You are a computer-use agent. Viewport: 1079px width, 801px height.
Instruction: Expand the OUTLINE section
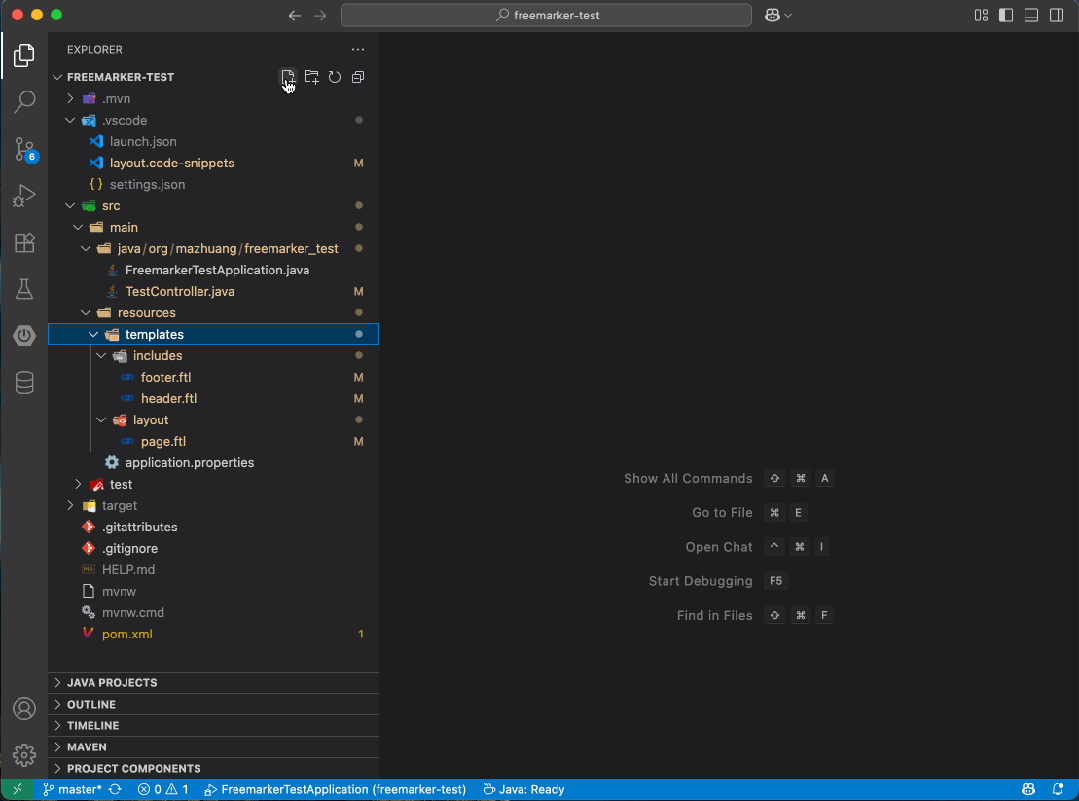[x=213, y=705]
